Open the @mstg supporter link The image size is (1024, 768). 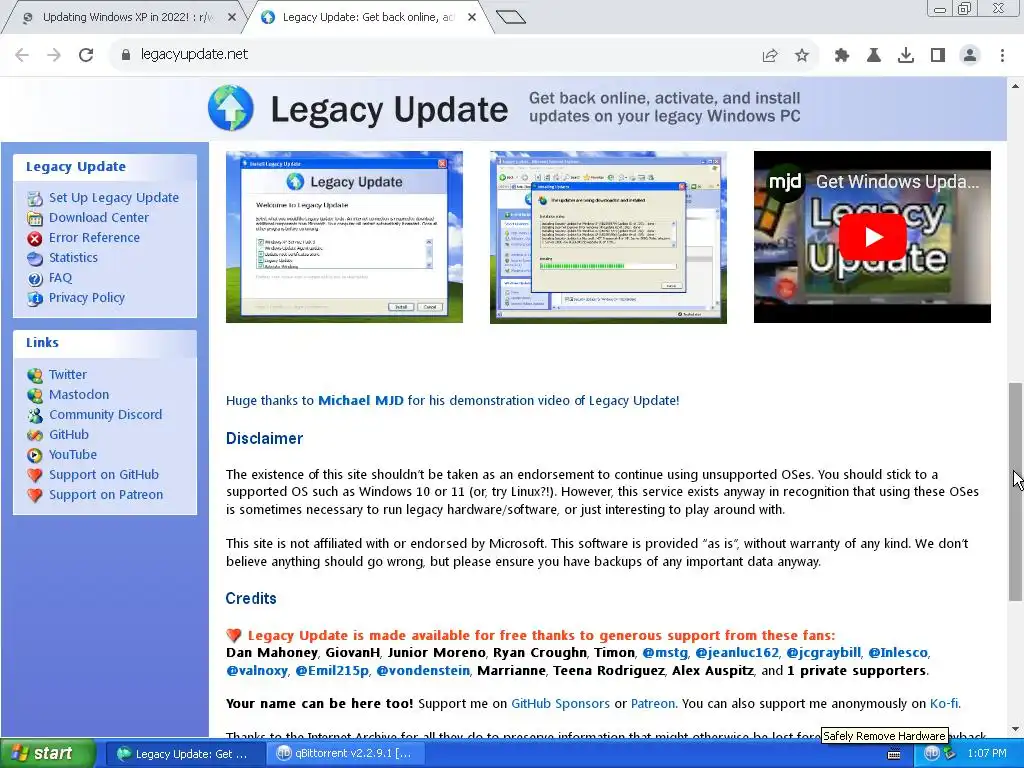(665, 653)
